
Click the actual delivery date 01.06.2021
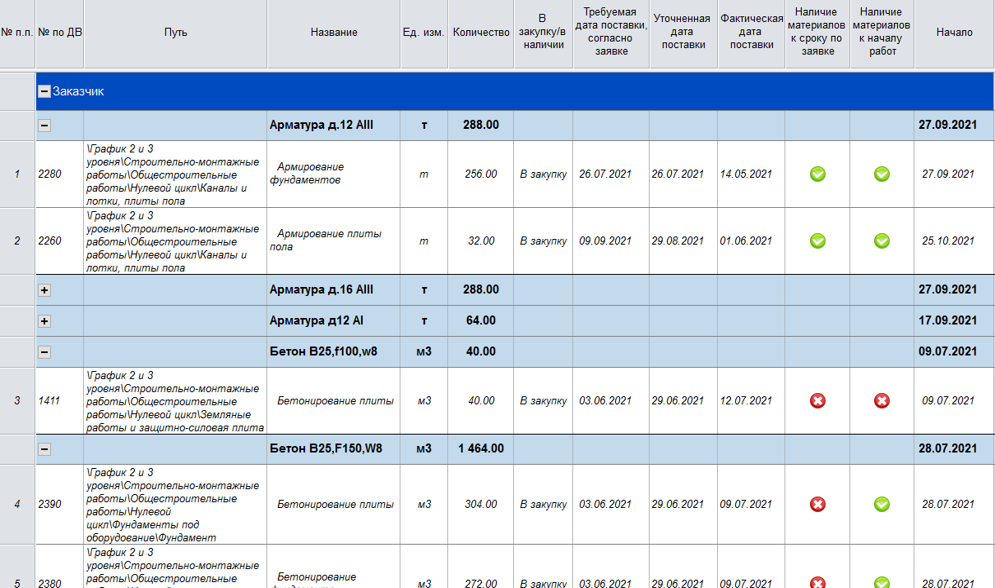746,241
